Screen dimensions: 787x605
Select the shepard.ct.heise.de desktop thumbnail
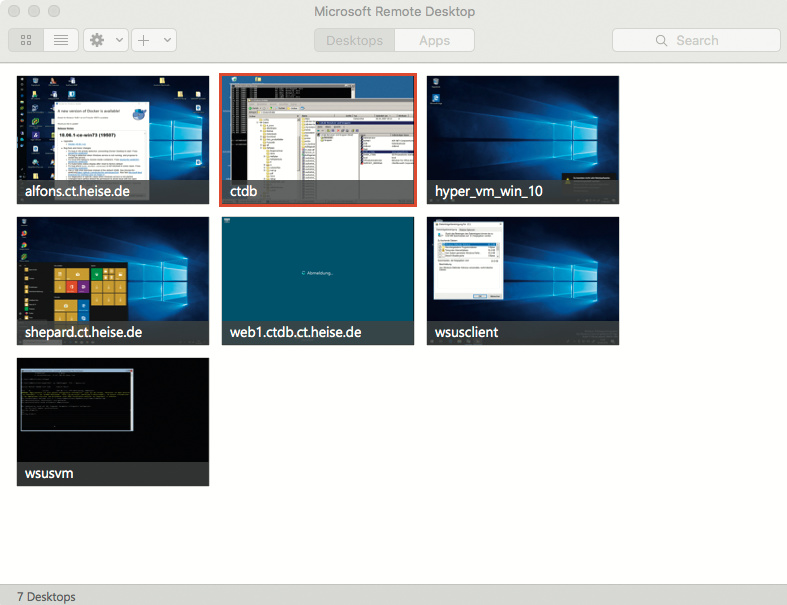[x=113, y=280]
